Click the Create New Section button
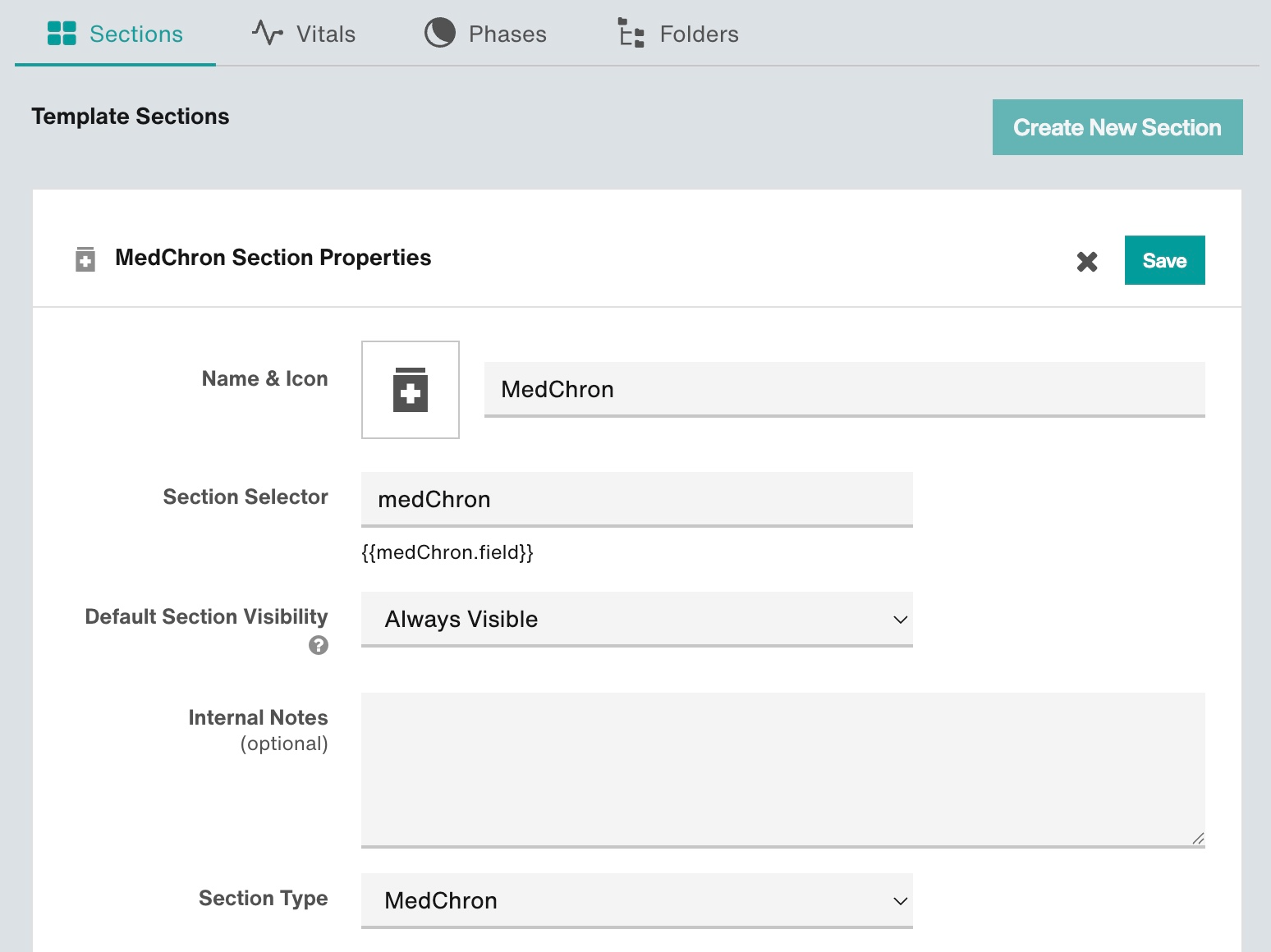Screen dimensions: 1271x952 click(x=1117, y=127)
